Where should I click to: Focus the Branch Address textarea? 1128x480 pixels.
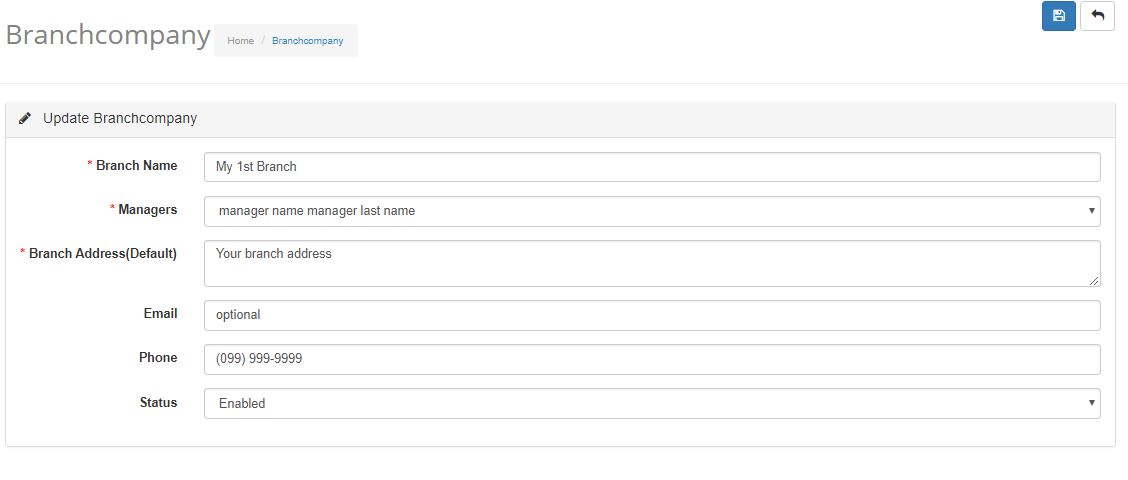point(652,263)
